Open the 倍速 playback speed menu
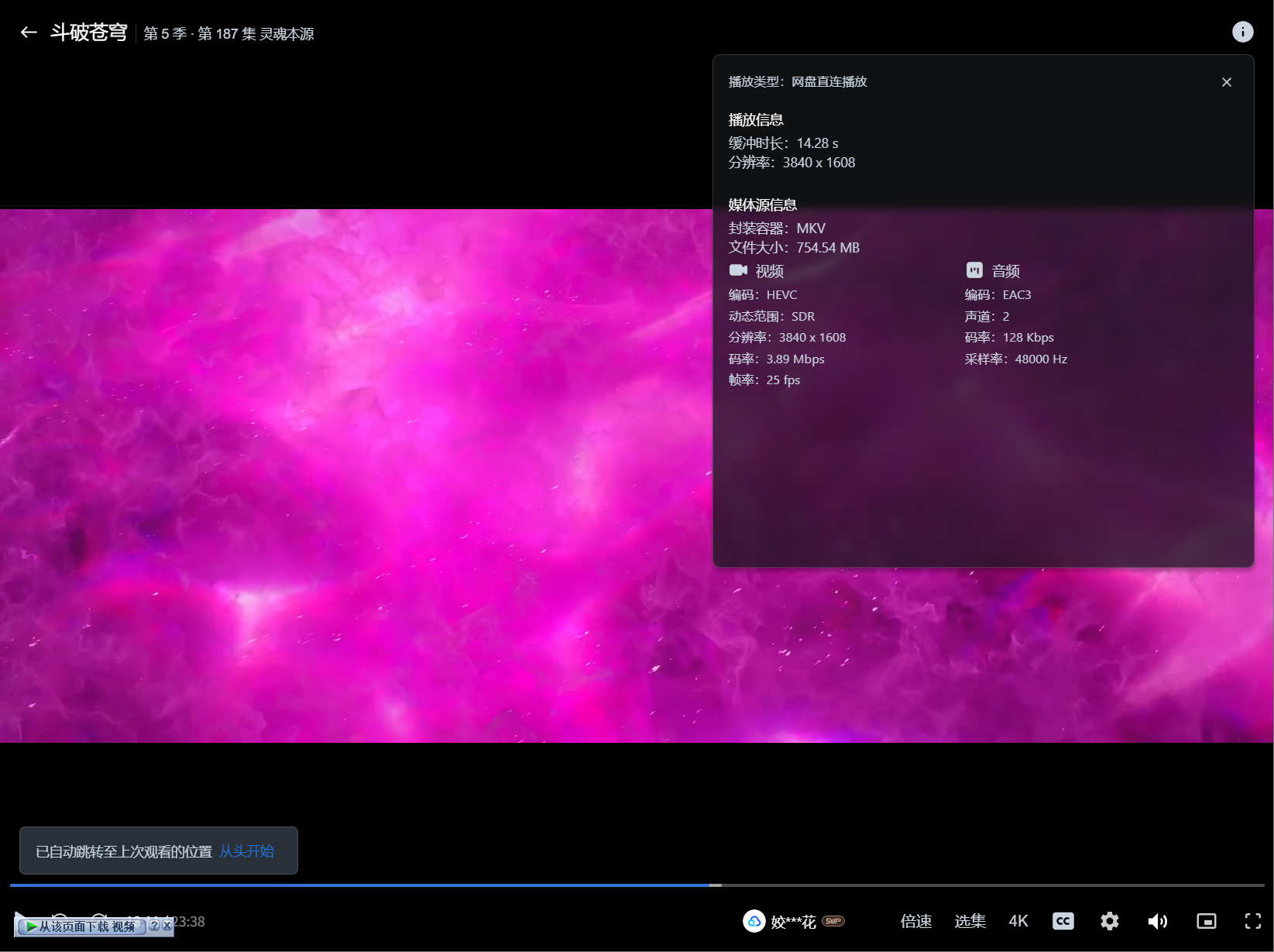This screenshot has height=952, width=1274. [x=916, y=921]
